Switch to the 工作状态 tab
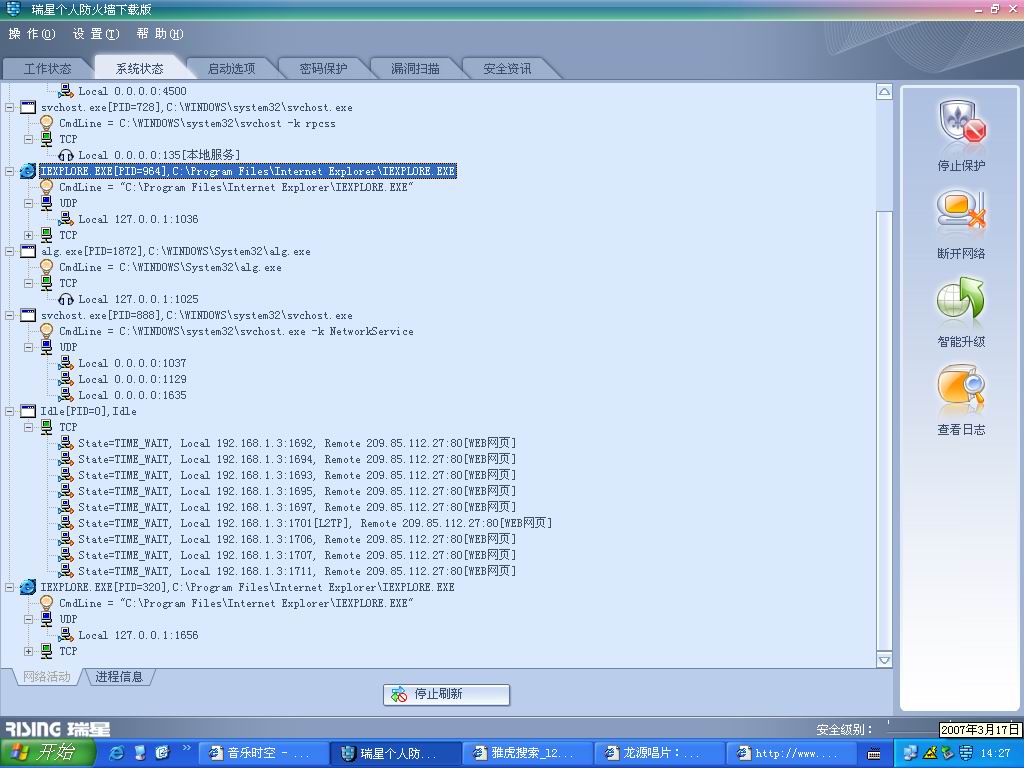Screen dimensions: 1024x768 coord(48,69)
